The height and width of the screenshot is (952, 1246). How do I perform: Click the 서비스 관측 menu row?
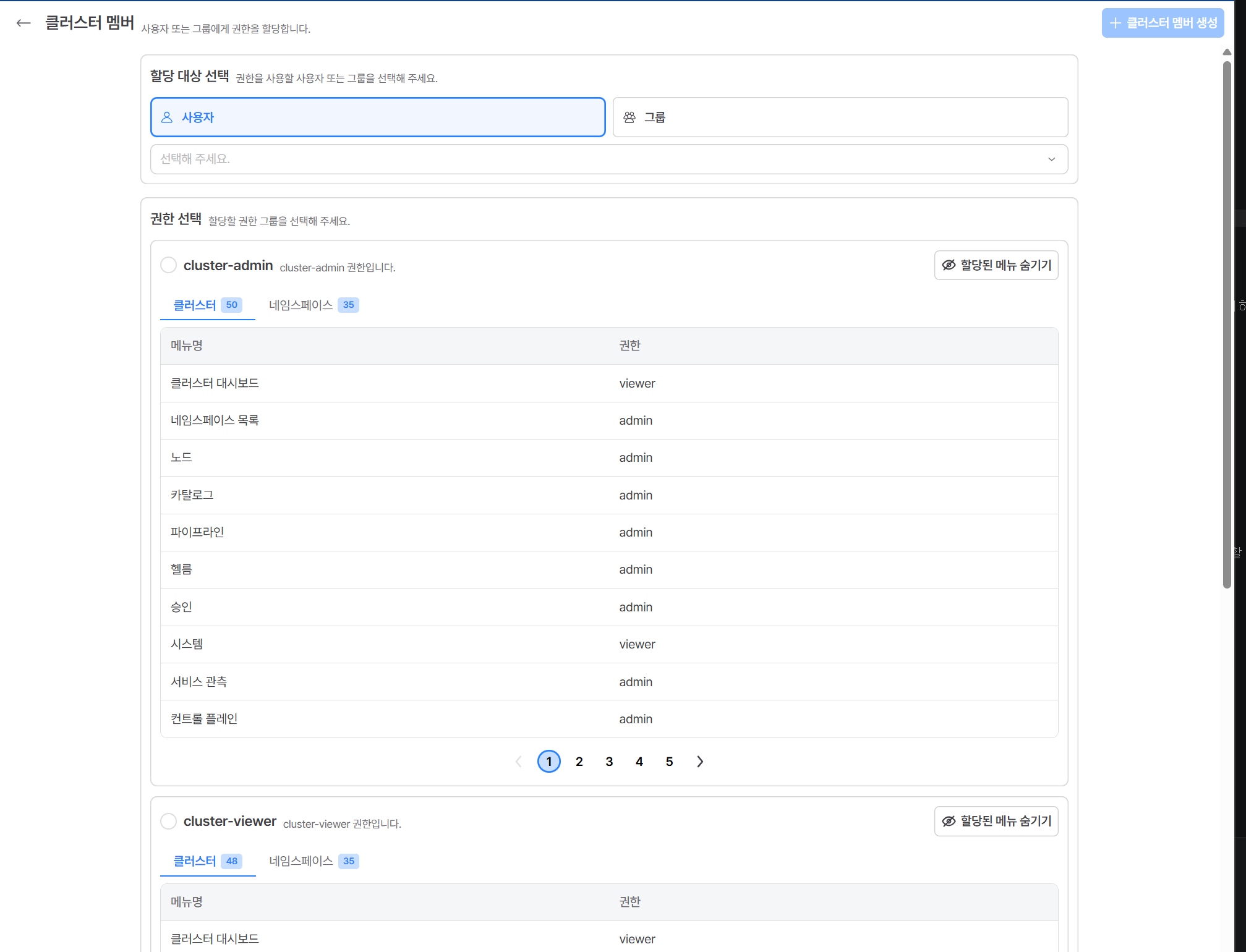click(609, 682)
